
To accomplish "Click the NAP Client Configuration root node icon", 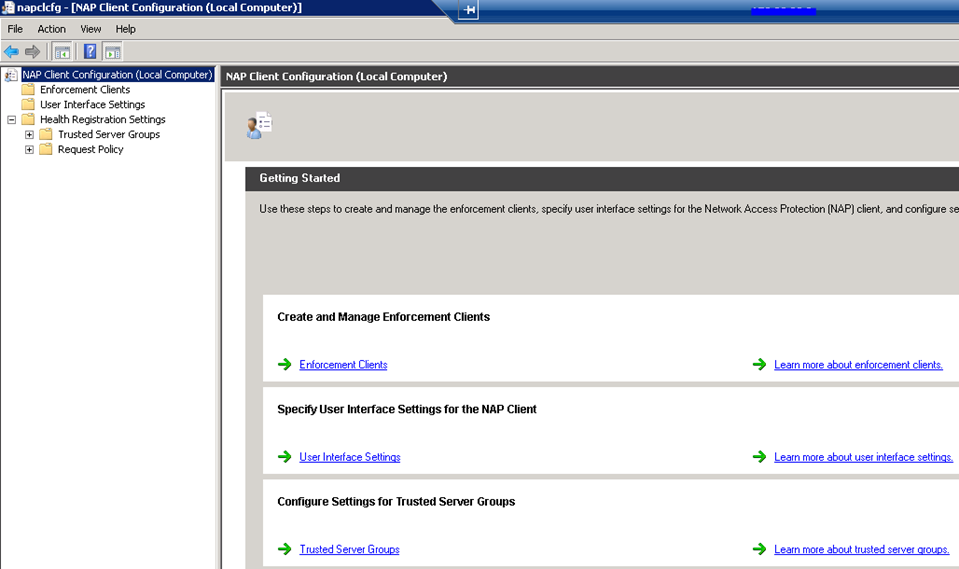I will pyautogui.click(x=11, y=75).
